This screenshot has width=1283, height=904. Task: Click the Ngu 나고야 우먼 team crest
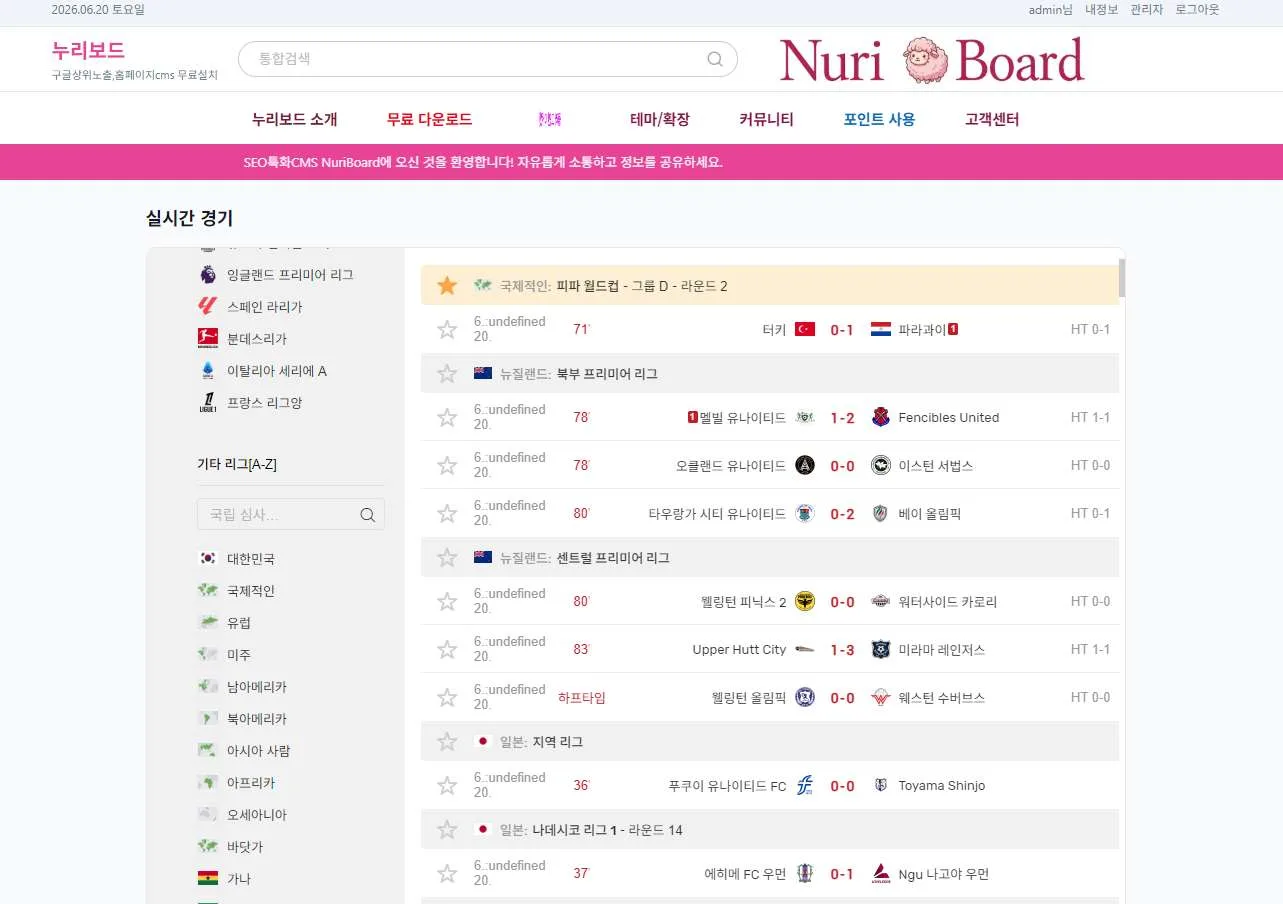[881, 873]
